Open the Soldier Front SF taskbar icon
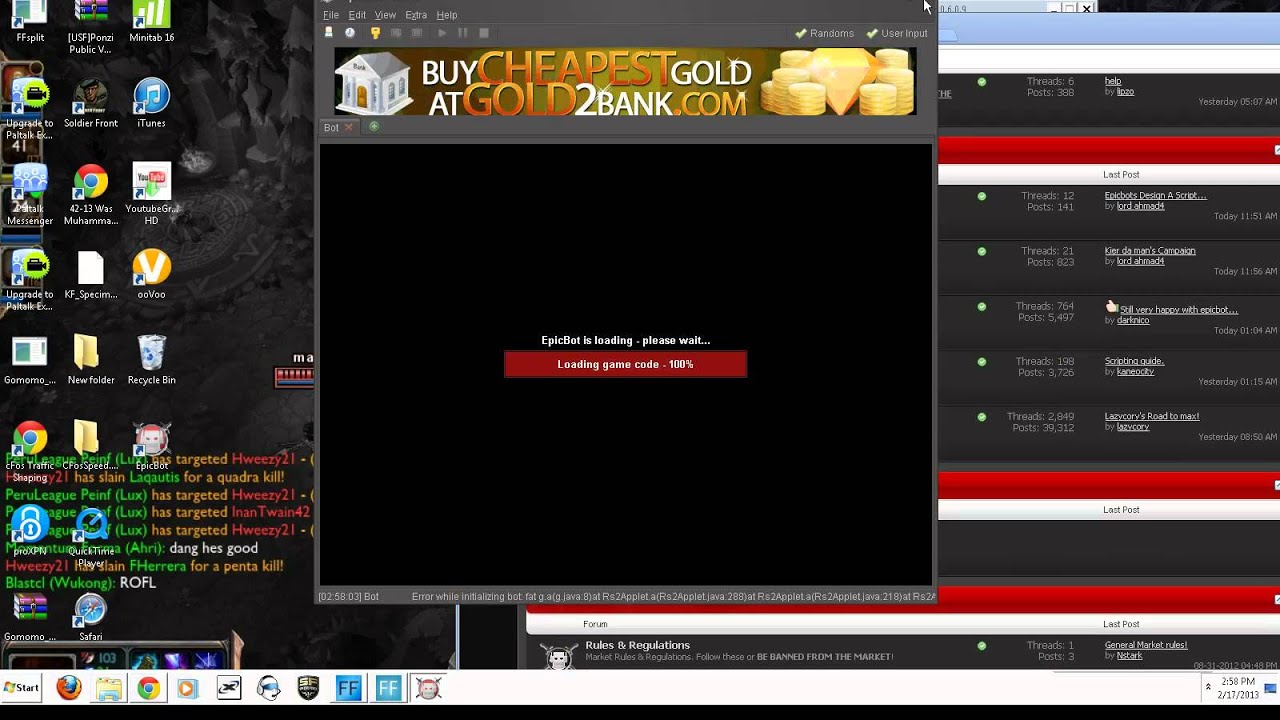Image resolution: width=1280 pixels, height=720 pixels. coord(309,688)
